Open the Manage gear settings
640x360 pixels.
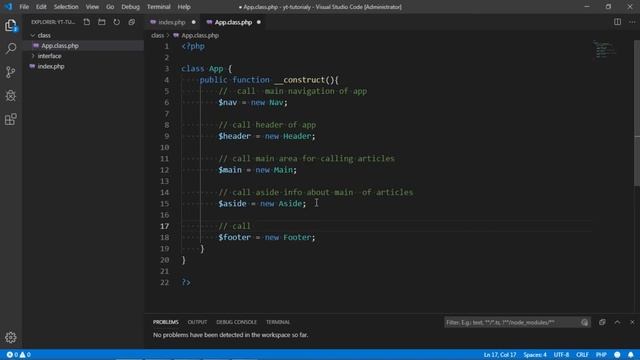click(11, 337)
